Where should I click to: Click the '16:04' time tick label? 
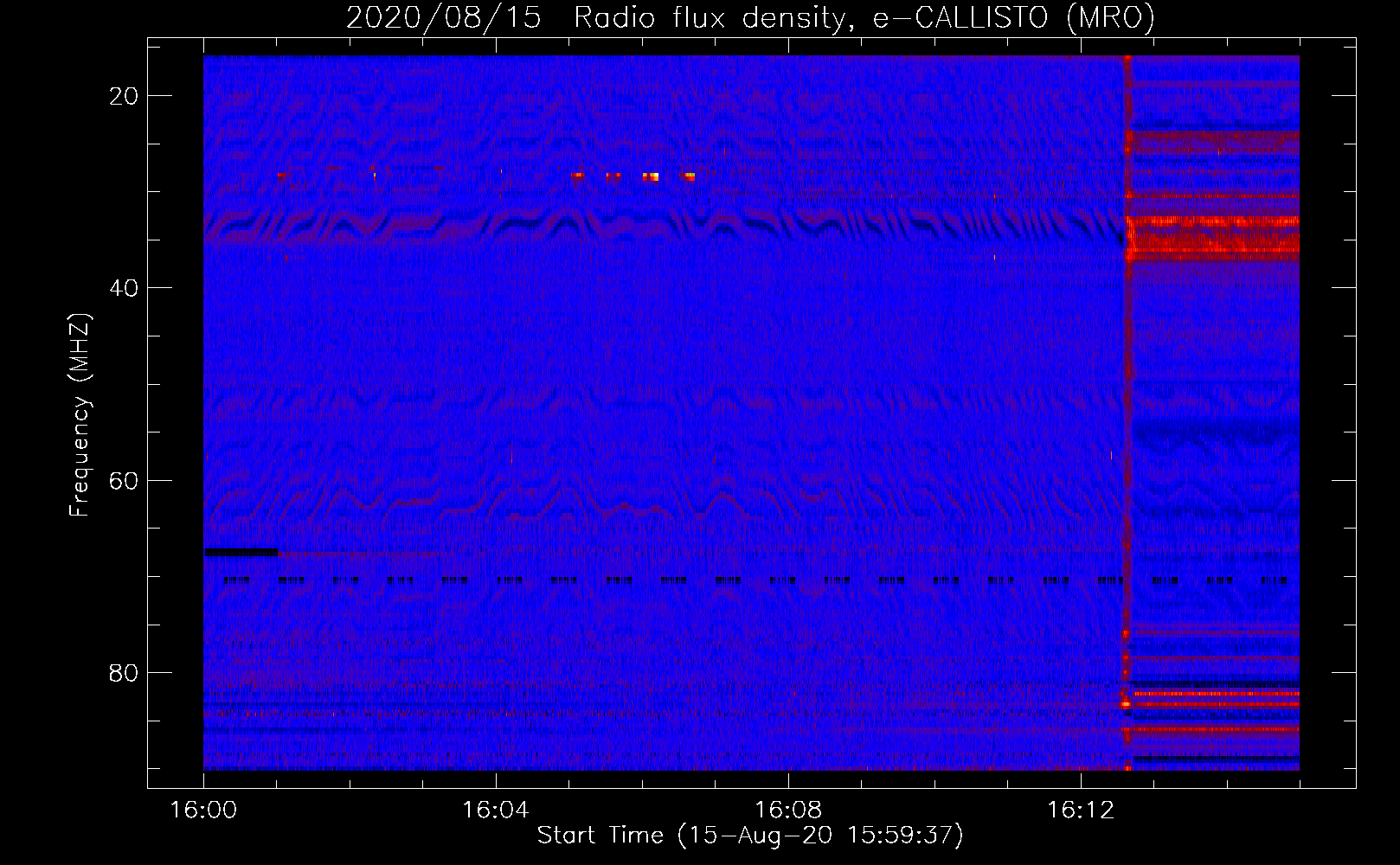(x=496, y=811)
